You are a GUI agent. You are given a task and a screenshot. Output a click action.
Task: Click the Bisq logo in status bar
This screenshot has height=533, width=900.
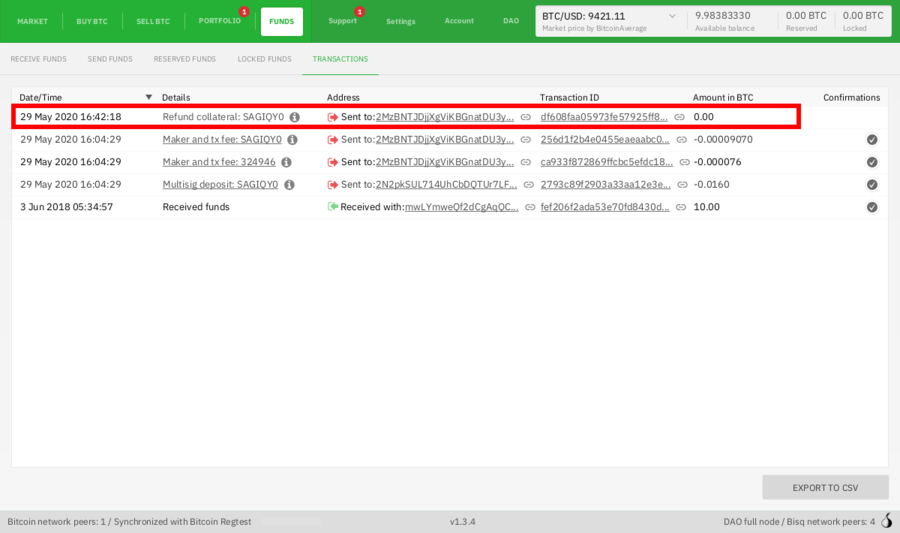(x=885, y=521)
